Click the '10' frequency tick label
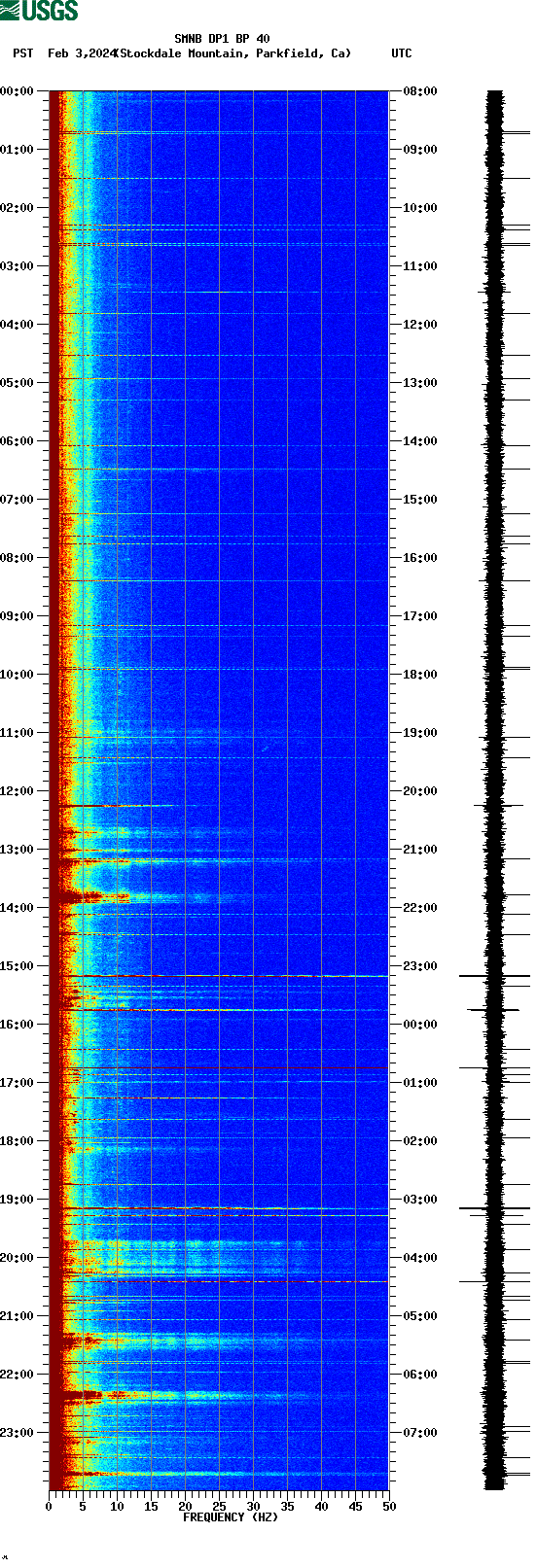Screen dimensions: 537x1568 [x=117, y=1507]
